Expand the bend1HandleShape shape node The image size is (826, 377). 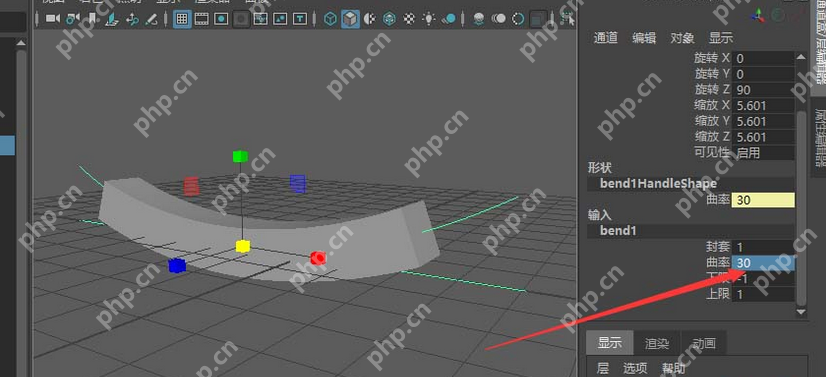tap(691, 184)
